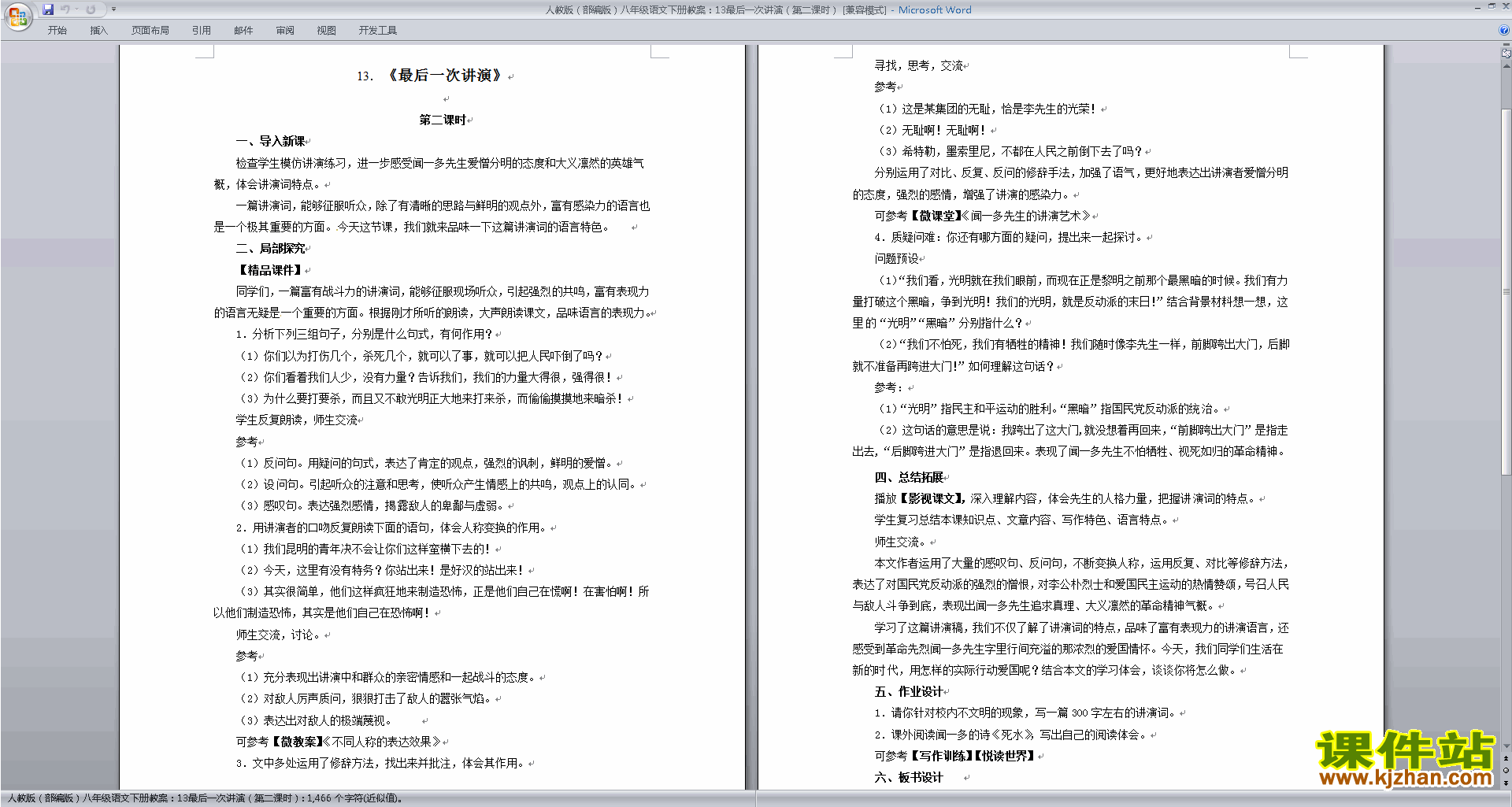Click the text 【精品课件】
The image size is (1512, 807).
270,270
